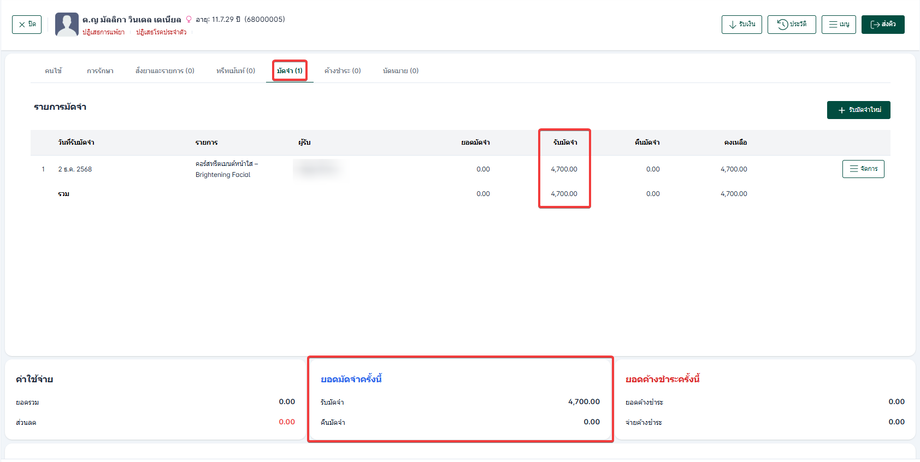
Task: Click the ยอดรวม amount 0.00
Action: (287, 402)
